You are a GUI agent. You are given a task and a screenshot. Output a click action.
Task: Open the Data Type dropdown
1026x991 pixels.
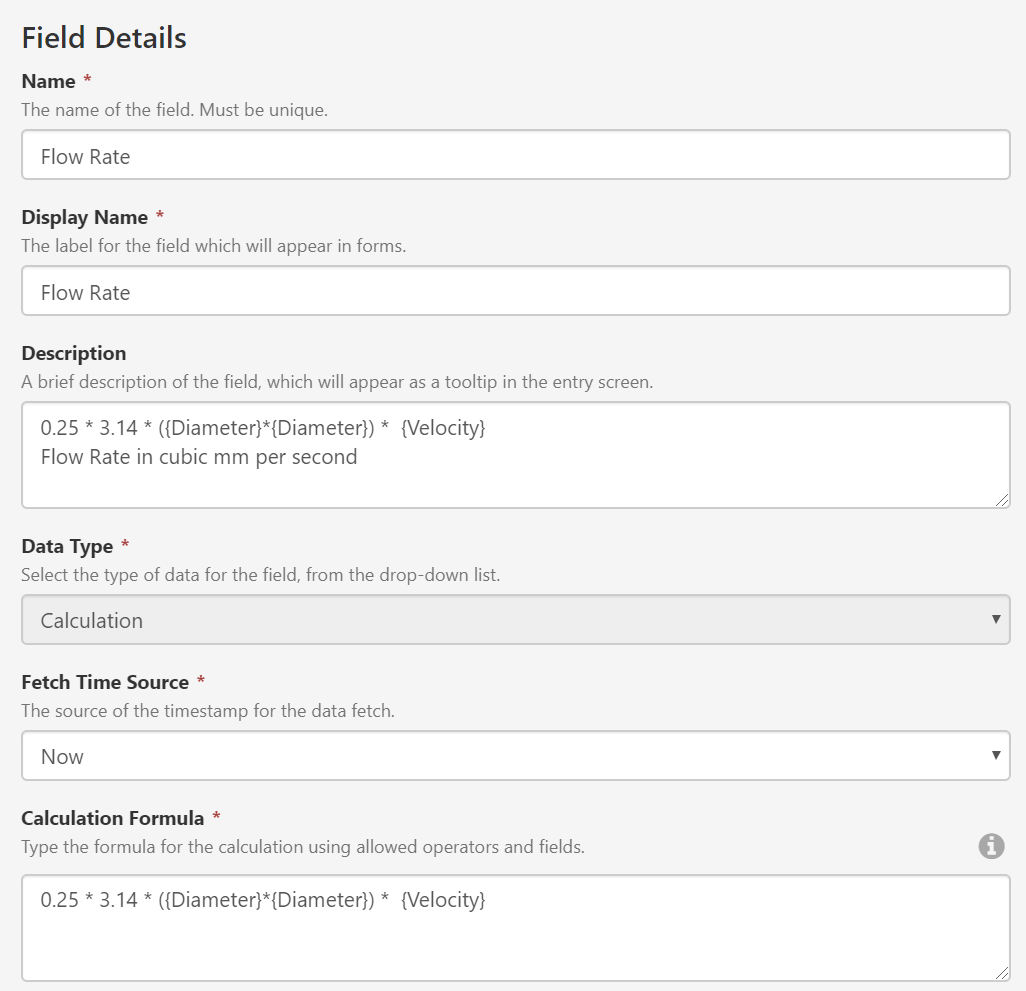coord(515,620)
